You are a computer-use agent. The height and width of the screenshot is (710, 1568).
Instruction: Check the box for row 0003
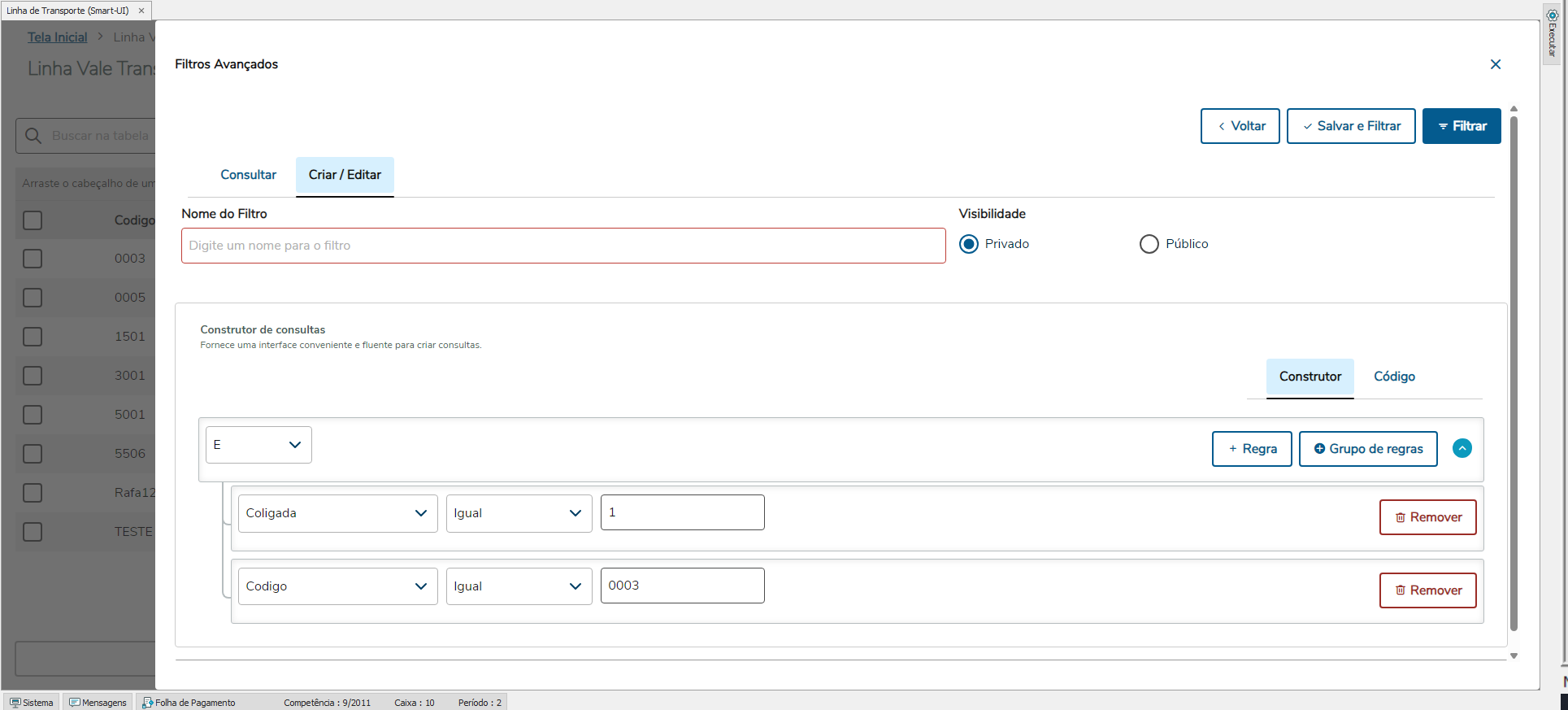click(x=33, y=259)
